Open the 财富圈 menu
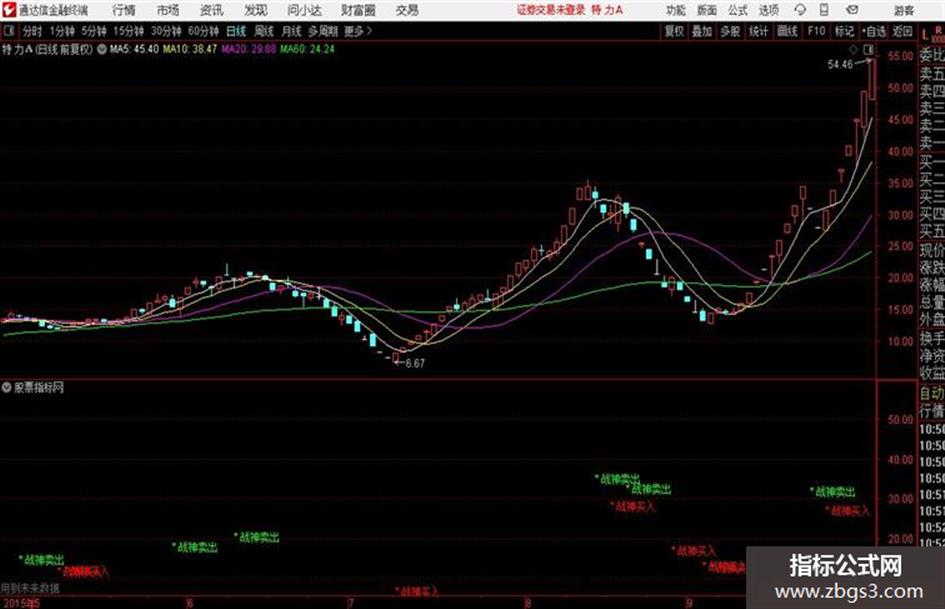Screen dimensions: 945x609 [358, 10]
